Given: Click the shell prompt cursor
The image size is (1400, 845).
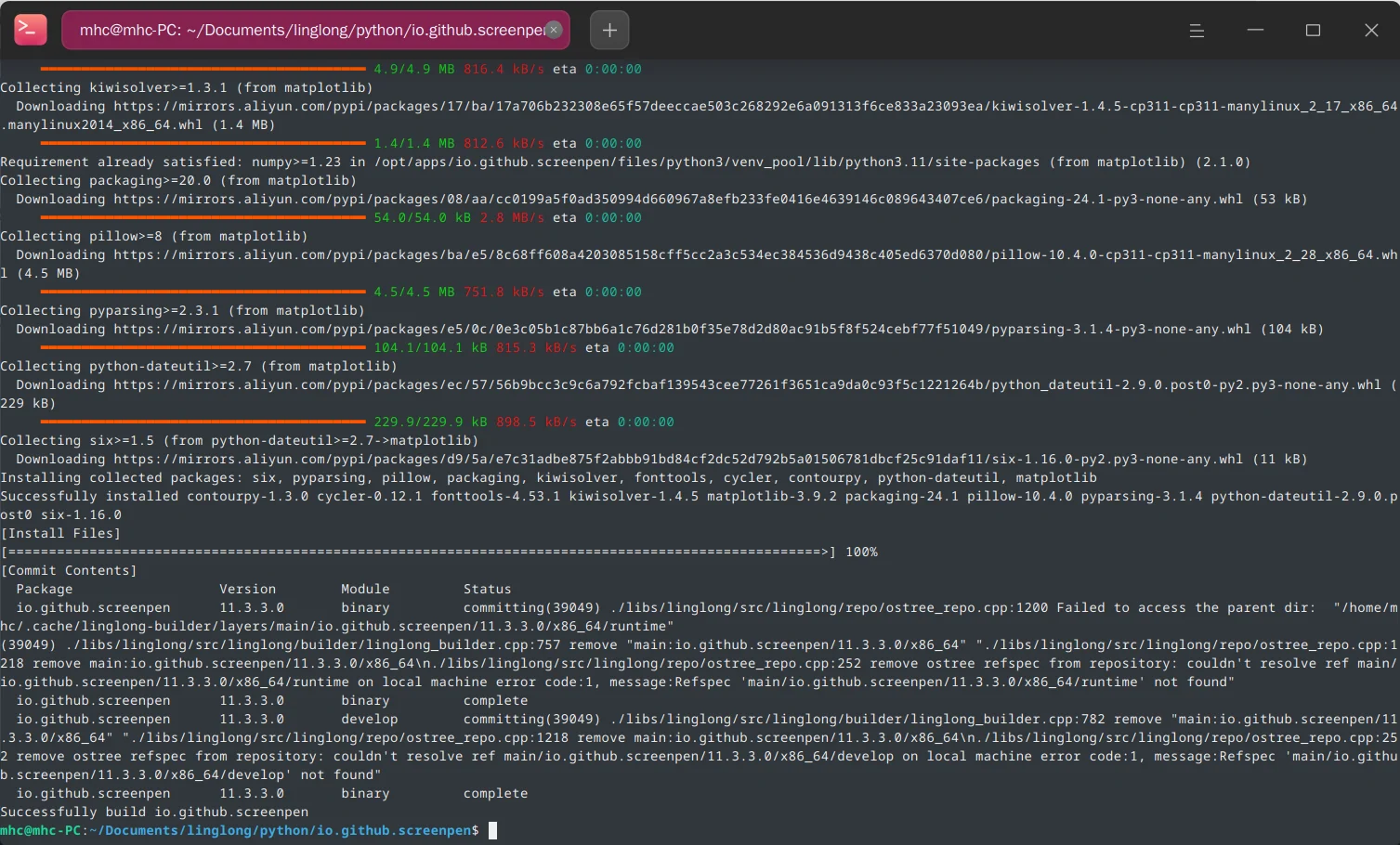Looking at the screenshot, I should (492, 830).
